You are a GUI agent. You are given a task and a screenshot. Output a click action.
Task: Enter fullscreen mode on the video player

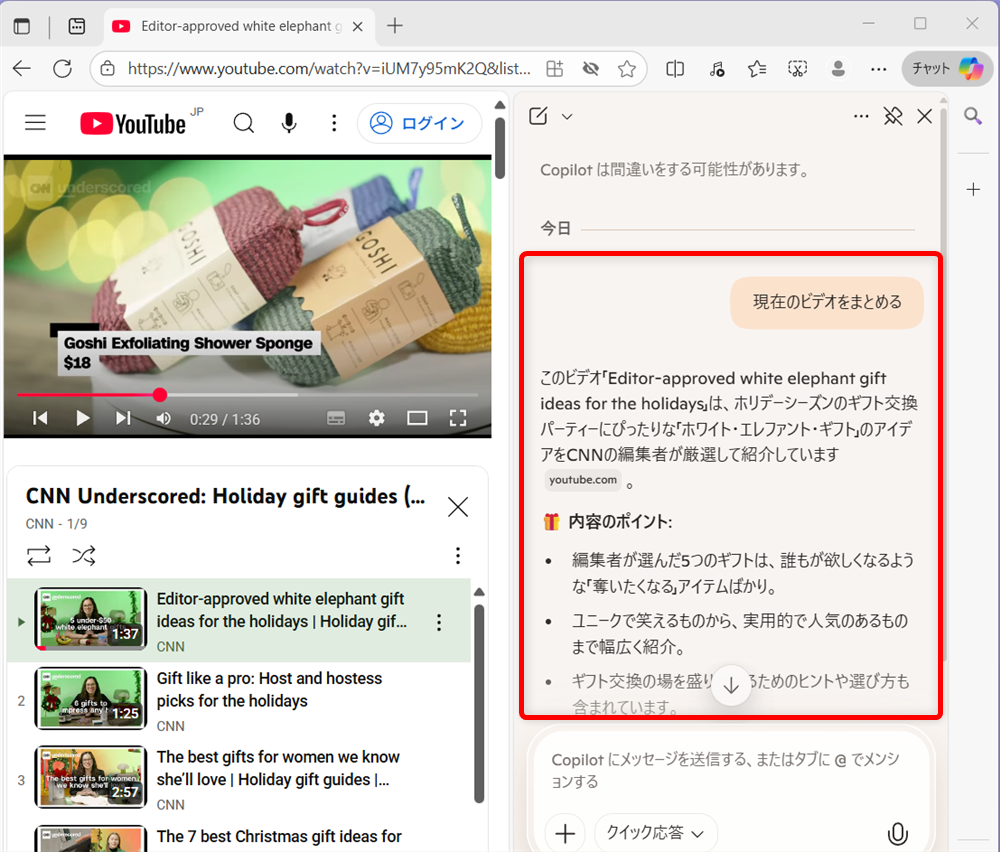tap(458, 419)
